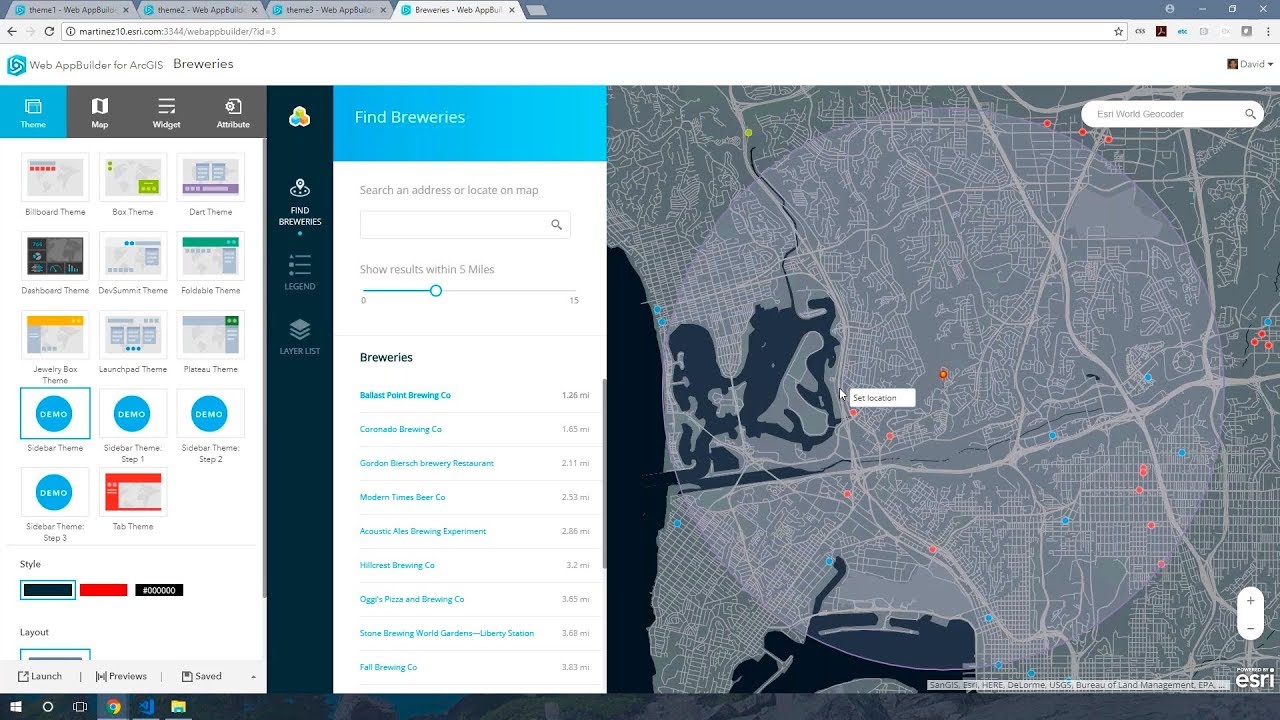Click the yellow-green map marker
The height and width of the screenshot is (720, 1280).
[x=748, y=132]
